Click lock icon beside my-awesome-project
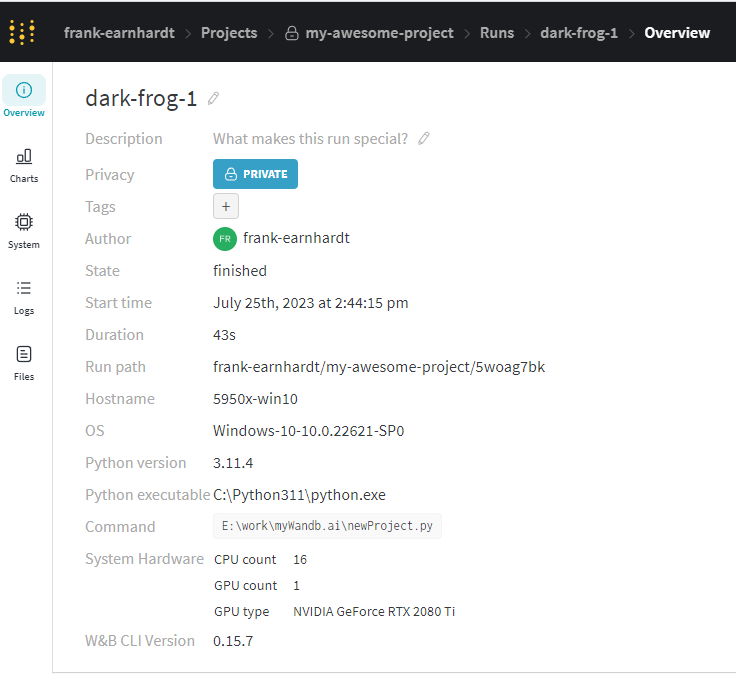Image resolution: width=736 pixels, height=674 pixels. [291, 33]
